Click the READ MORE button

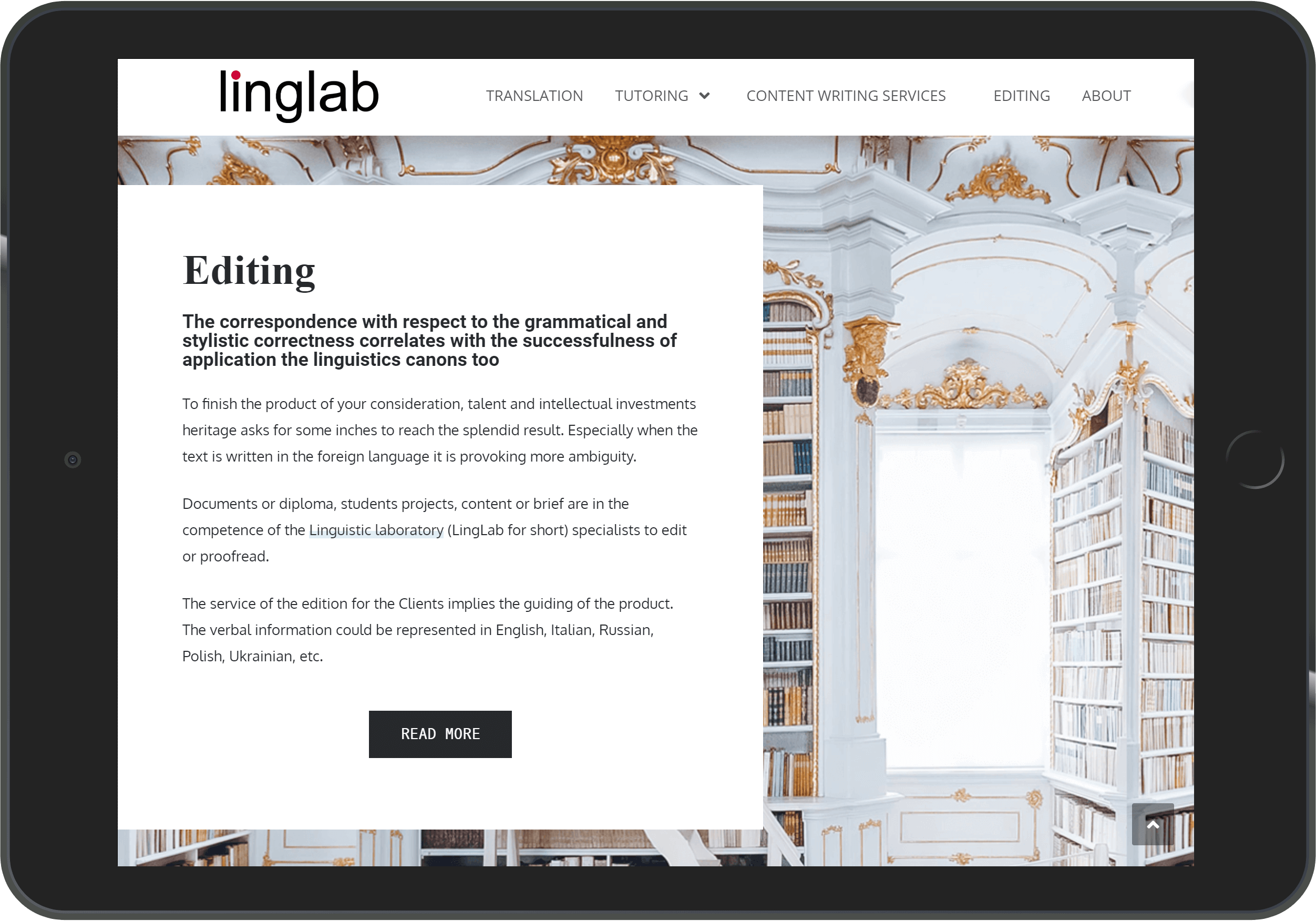pos(440,733)
